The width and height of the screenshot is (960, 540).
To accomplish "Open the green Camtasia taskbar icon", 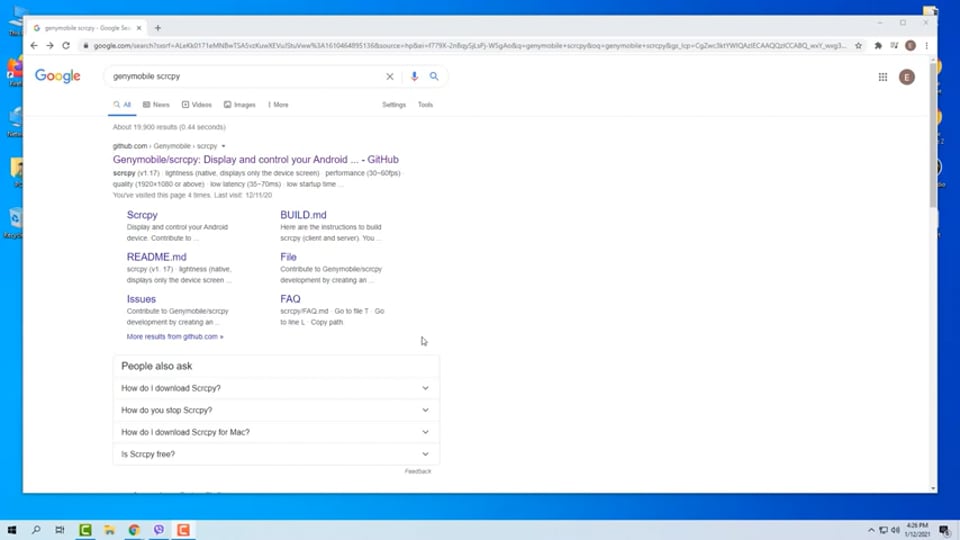I will (85, 530).
